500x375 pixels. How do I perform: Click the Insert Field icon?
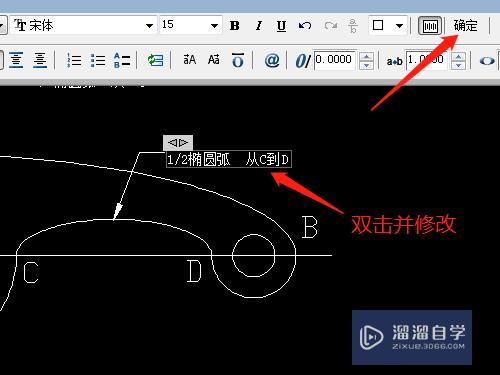pos(155,61)
